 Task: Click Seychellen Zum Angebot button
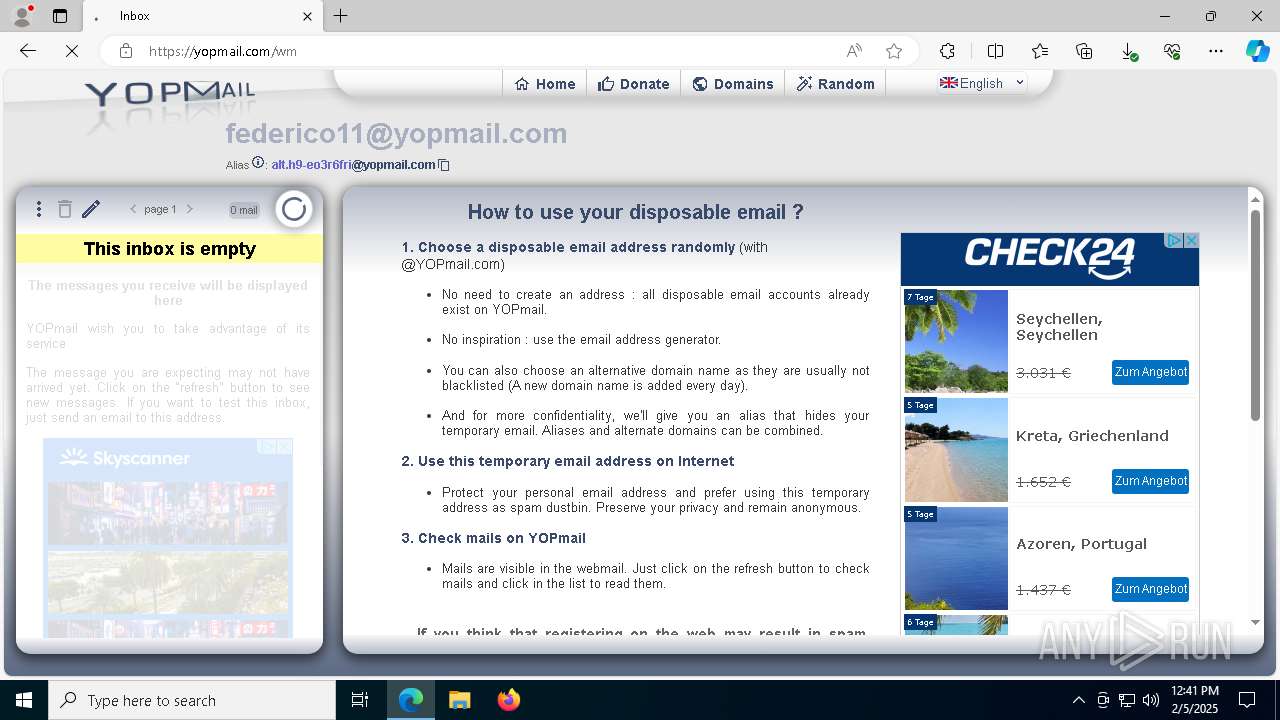pyautogui.click(x=1150, y=372)
